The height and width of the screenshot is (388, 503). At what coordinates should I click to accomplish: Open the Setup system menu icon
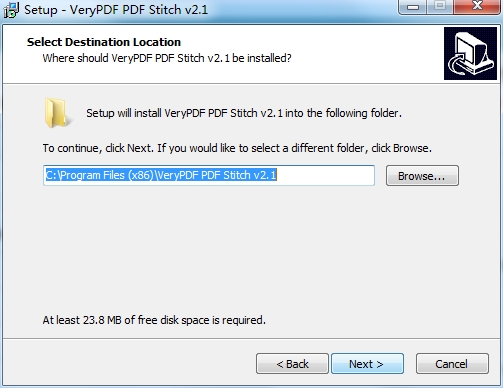tap(11, 10)
